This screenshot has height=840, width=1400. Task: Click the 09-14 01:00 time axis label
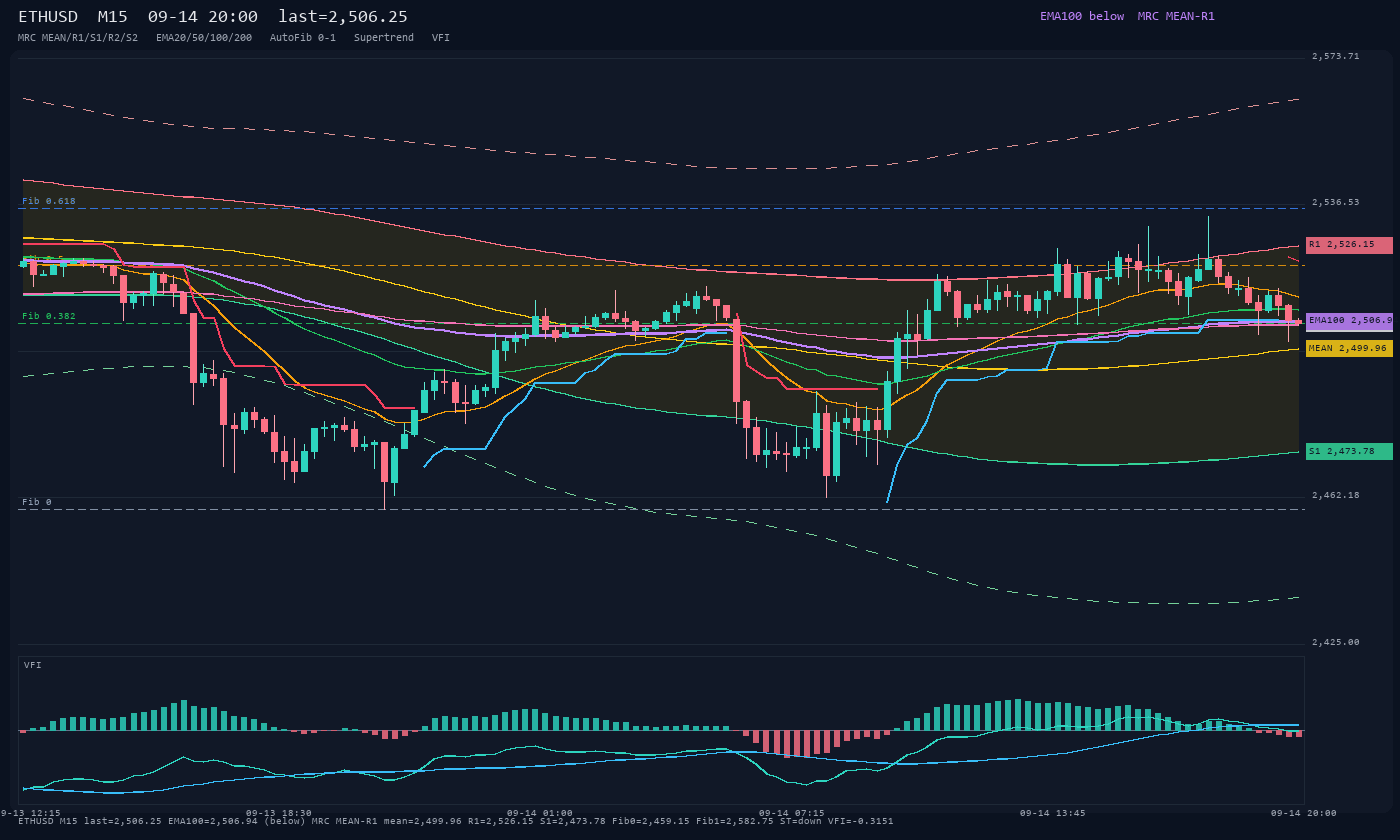tap(540, 813)
